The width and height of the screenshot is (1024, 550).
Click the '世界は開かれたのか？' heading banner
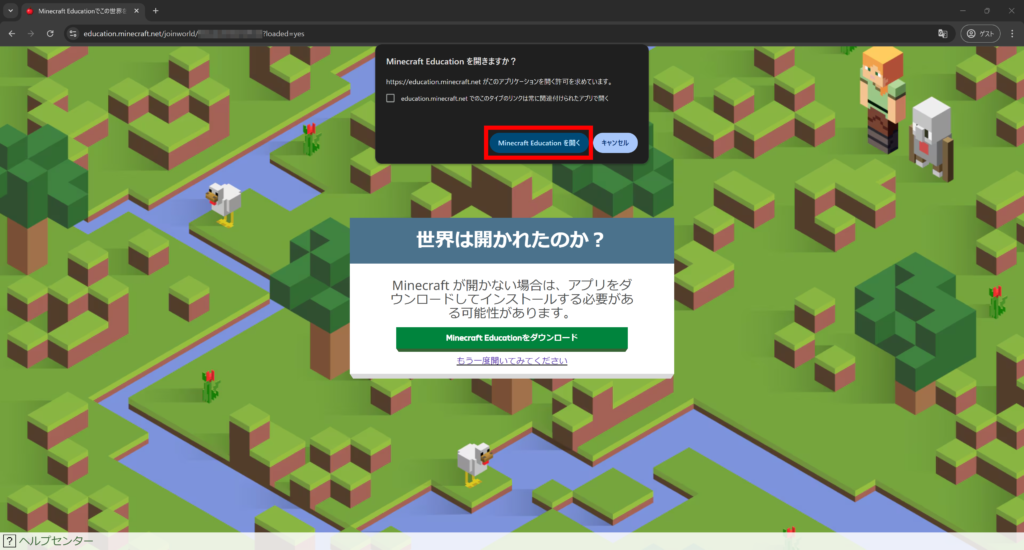pyautogui.click(x=511, y=240)
